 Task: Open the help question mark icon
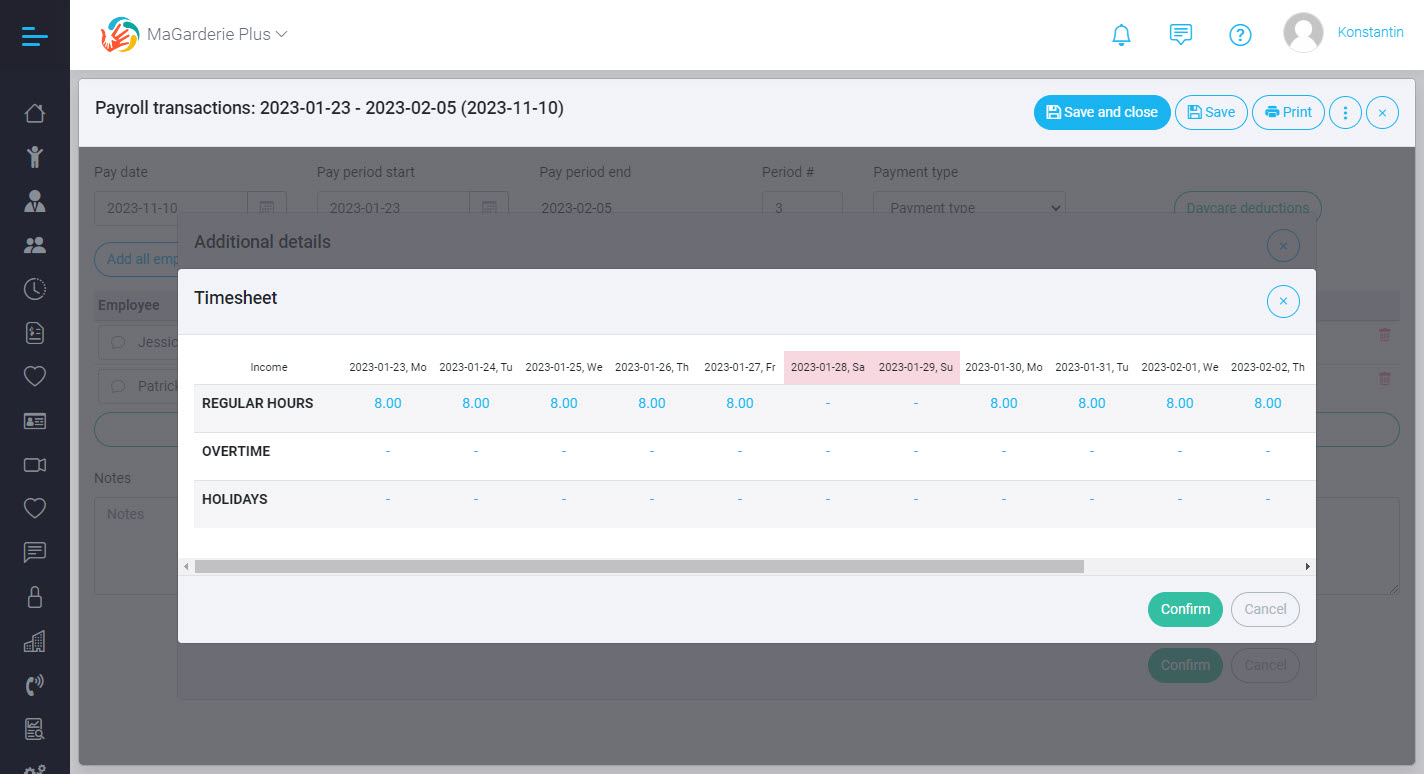click(1240, 34)
